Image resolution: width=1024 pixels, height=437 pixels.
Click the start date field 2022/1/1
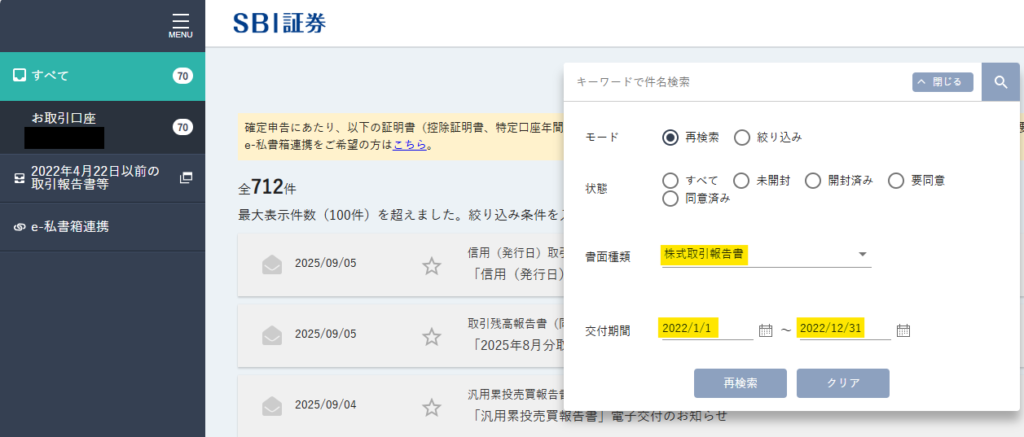tap(707, 329)
